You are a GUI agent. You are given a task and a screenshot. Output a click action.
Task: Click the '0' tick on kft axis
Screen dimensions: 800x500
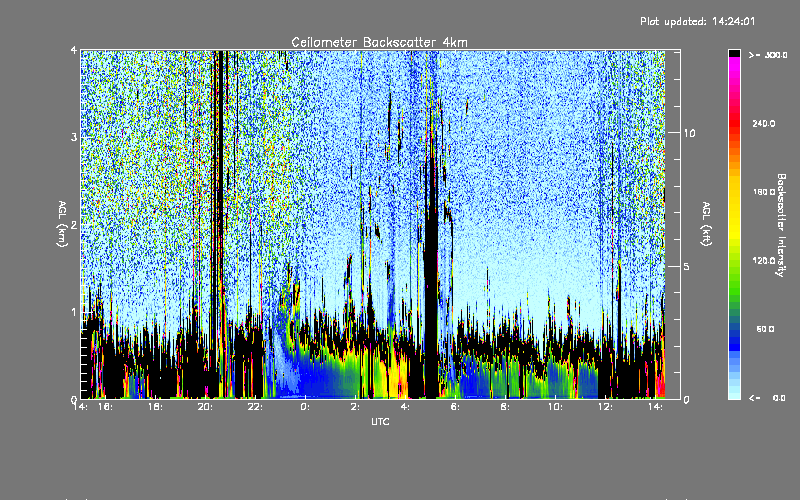[687, 399]
